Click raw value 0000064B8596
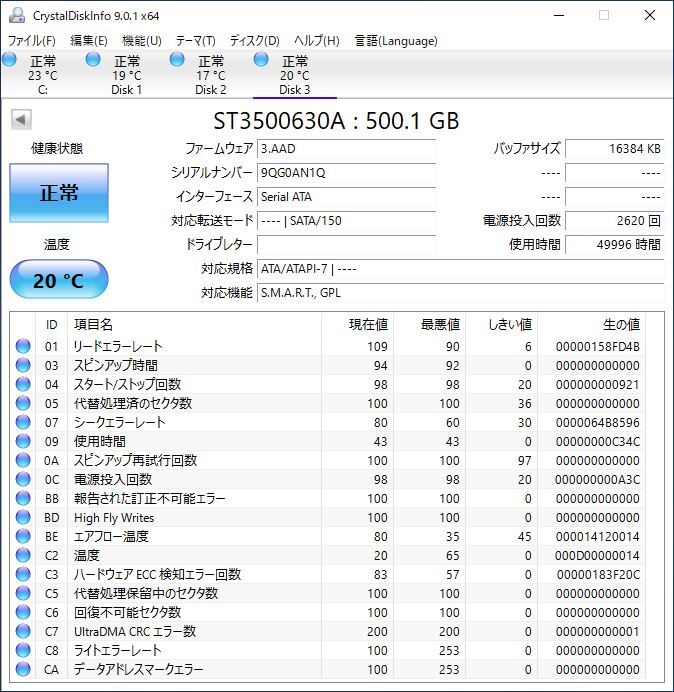This screenshot has width=674, height=692. click(x=598, y=422)
